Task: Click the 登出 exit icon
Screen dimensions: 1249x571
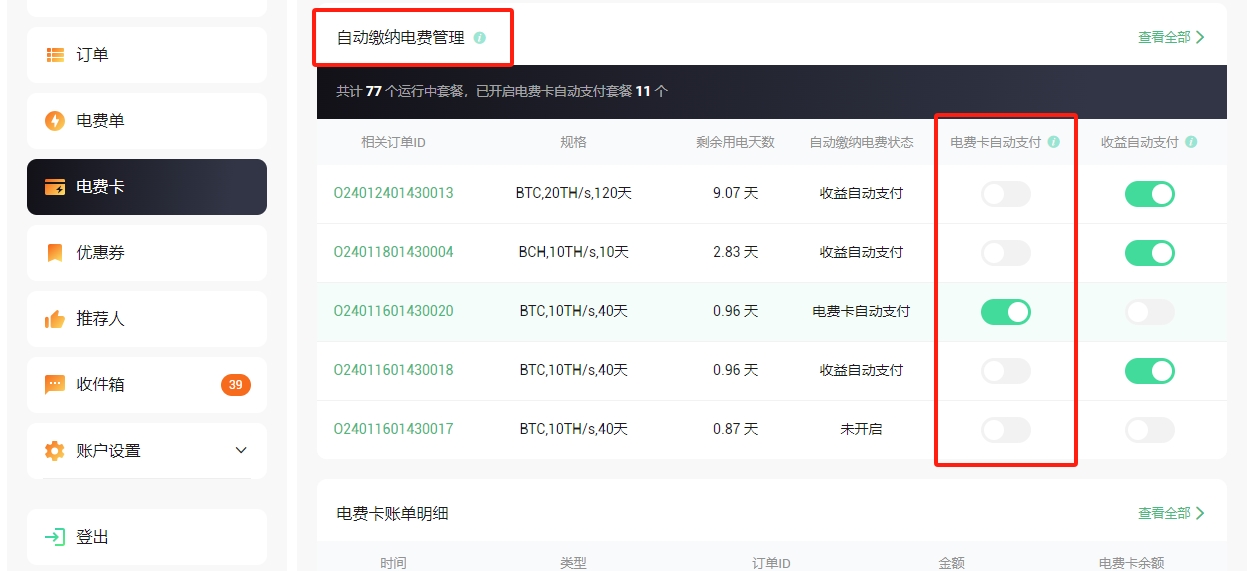Action: [x=55, y=537]
